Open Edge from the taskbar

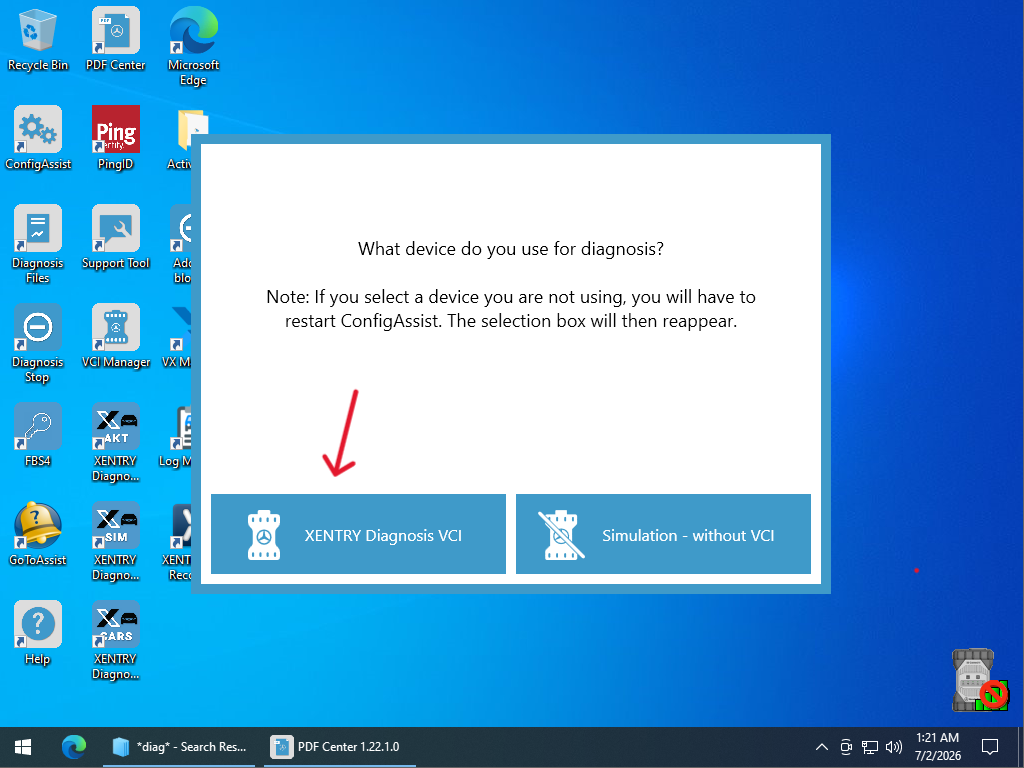[x=74, y=746]
